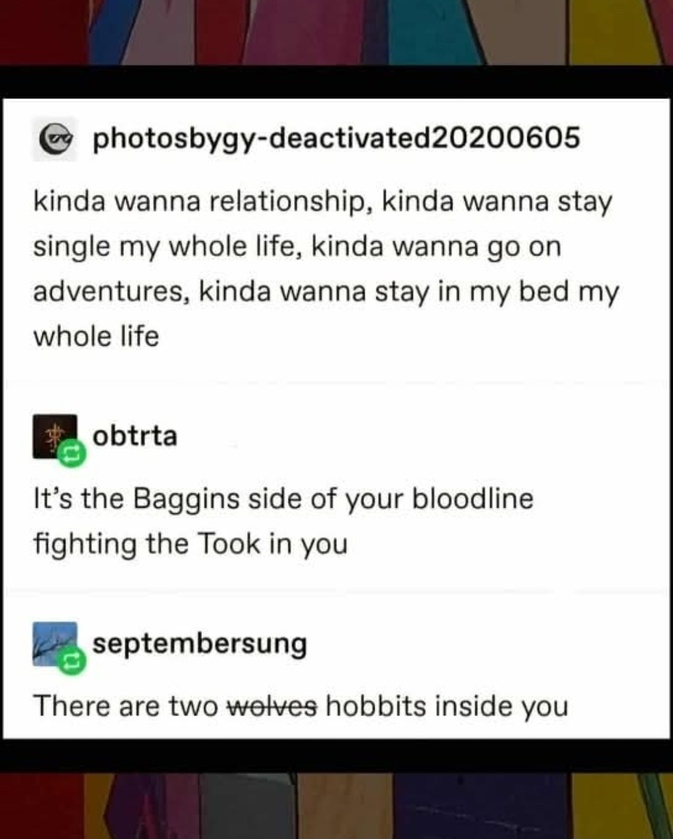The image size is (673, 839).
Task: Open the septembersung avatar thumbnail
Action: 55,644
